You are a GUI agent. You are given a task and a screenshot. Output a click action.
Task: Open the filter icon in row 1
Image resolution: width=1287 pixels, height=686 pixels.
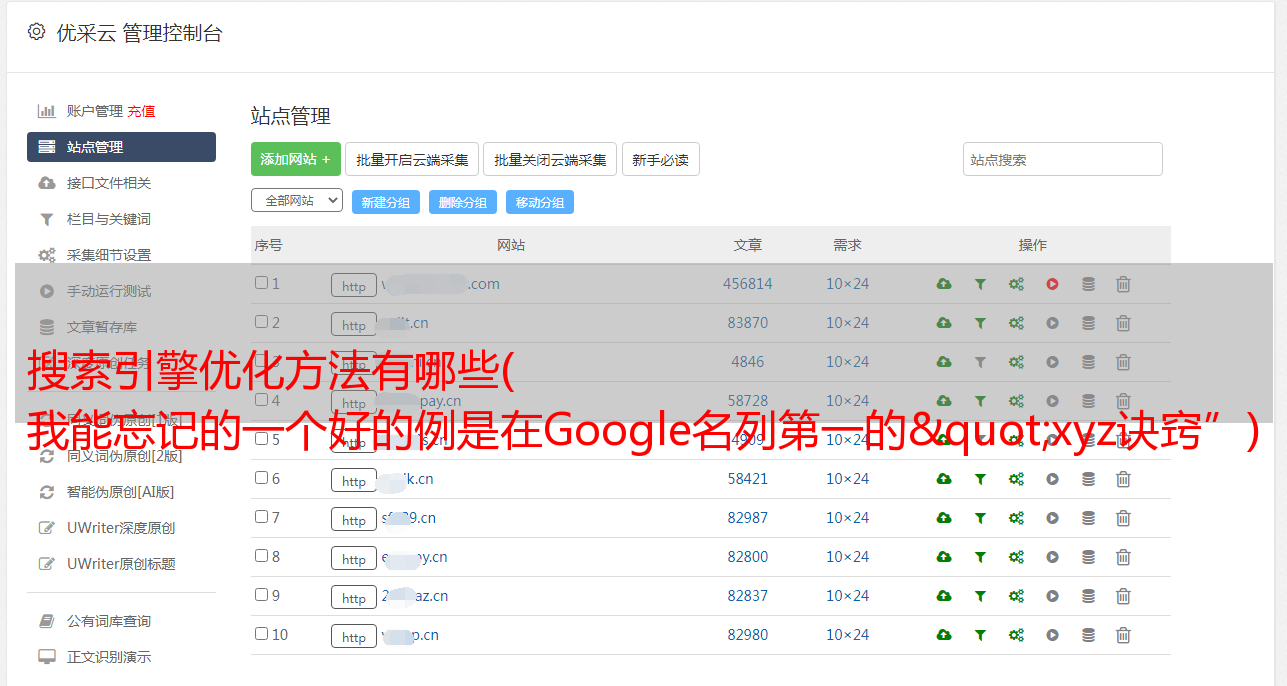tap(980, 284)
